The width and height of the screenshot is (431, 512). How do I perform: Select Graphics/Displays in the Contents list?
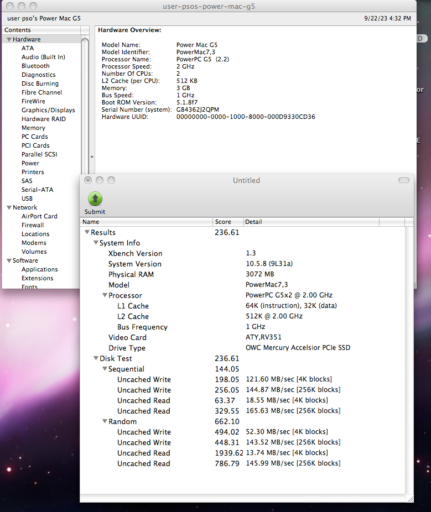click(x=48, y=110)
